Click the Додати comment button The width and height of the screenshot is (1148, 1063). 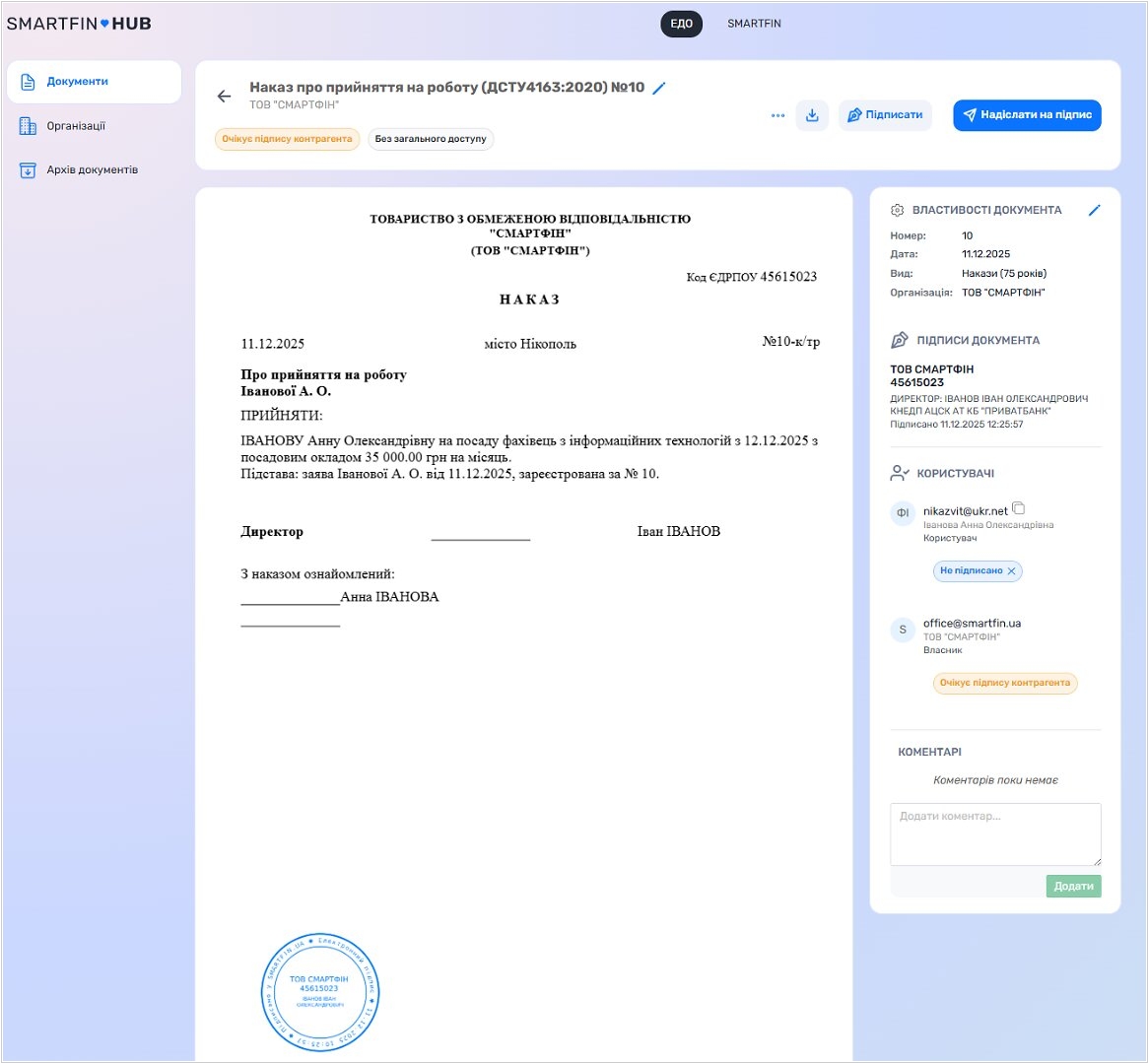click(1073, 886)
